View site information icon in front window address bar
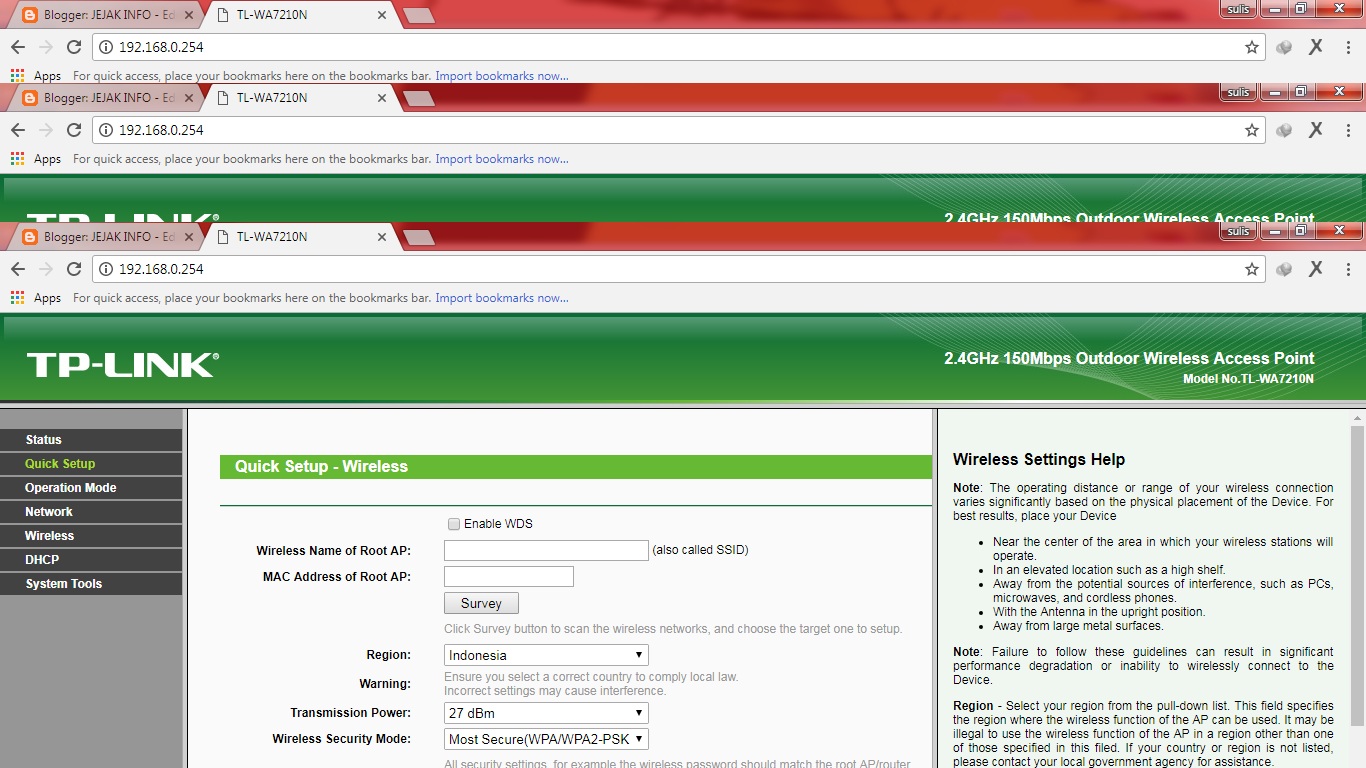The height and width of the screenshot is (768, 1366). (106, 269)
